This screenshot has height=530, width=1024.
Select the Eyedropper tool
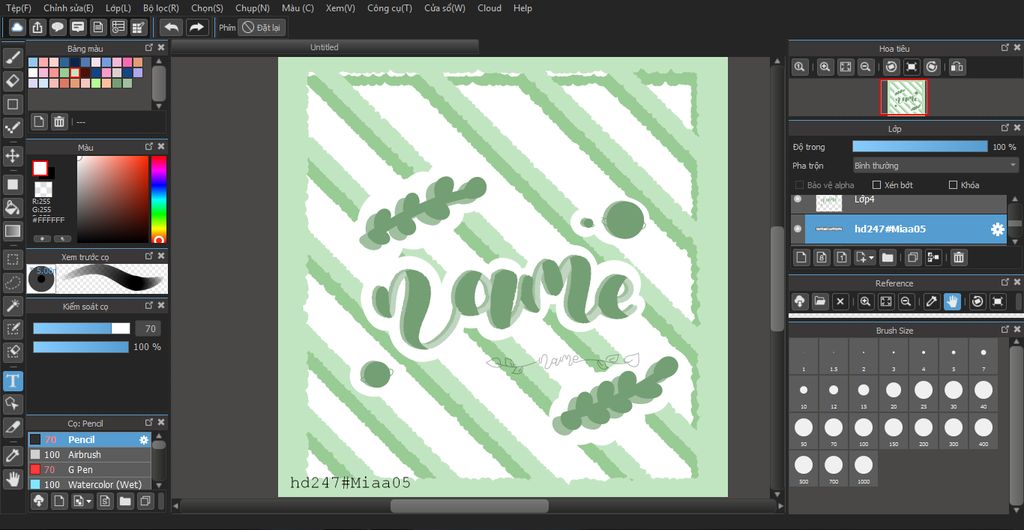pos(12,455)
